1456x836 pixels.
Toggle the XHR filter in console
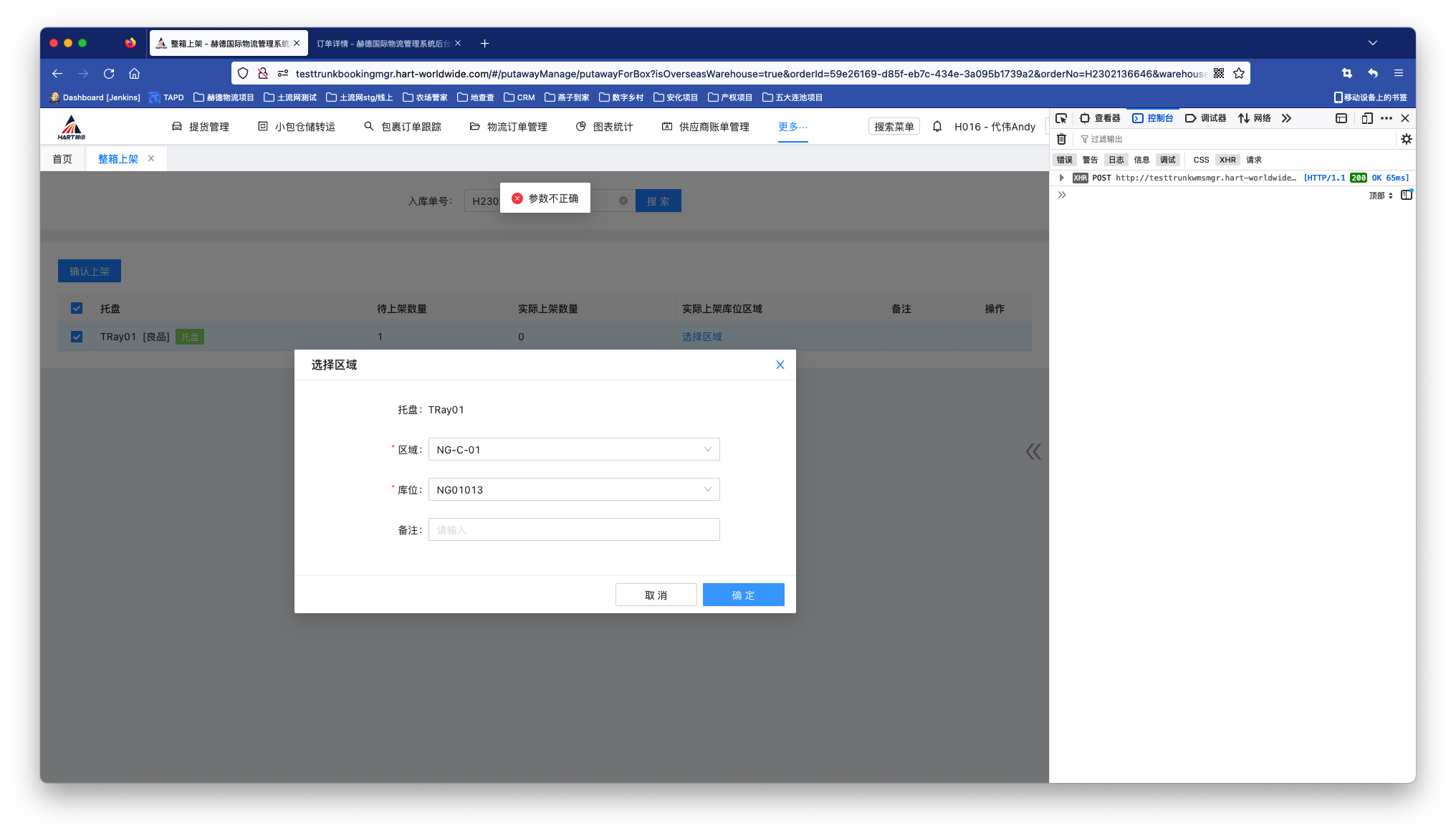pyautogui.click(x=1227, y=160)
